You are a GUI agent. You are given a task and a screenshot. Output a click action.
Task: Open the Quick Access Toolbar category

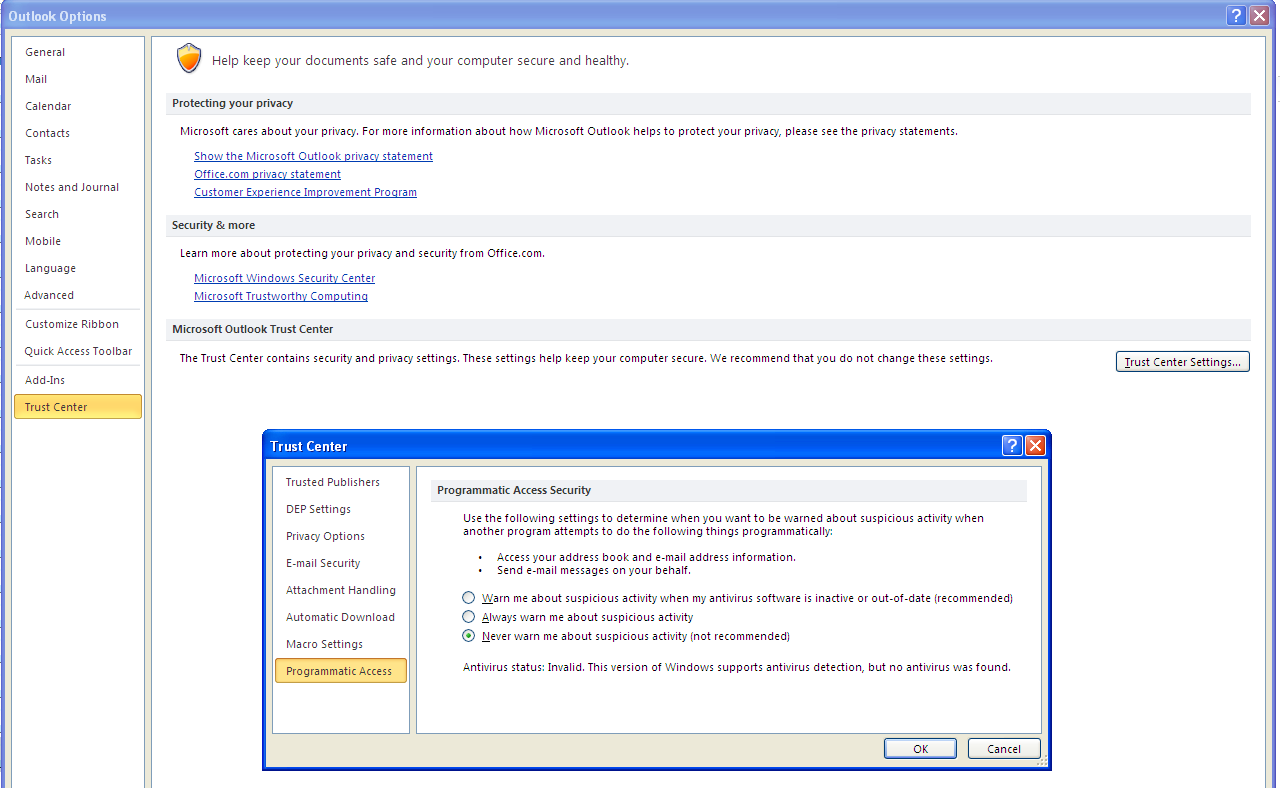[x=77, y=351]
